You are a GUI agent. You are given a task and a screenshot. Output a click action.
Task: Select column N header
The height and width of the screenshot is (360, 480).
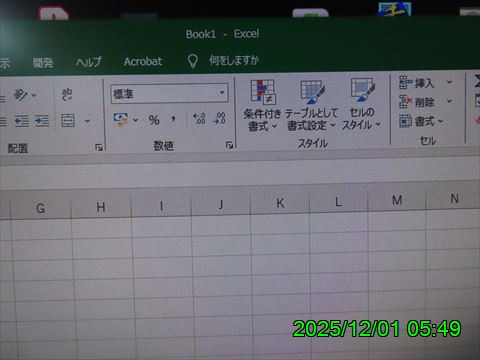pyautogui.click(x=454, y=199)
